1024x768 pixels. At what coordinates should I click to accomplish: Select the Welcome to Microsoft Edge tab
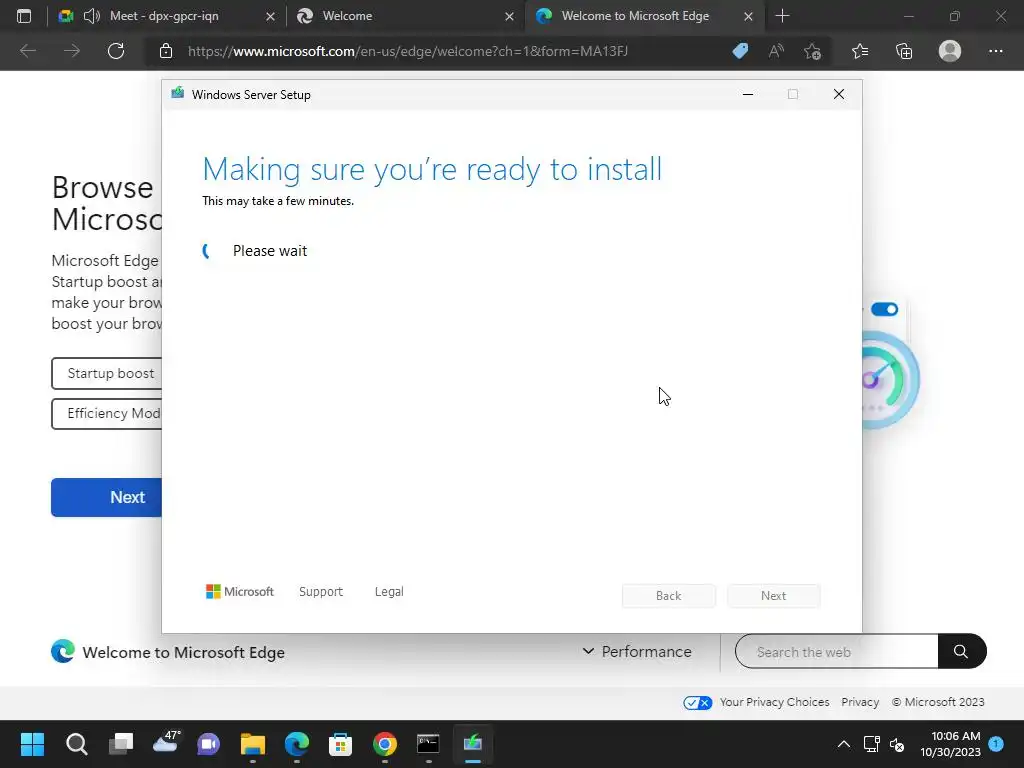tap(635, 16)
